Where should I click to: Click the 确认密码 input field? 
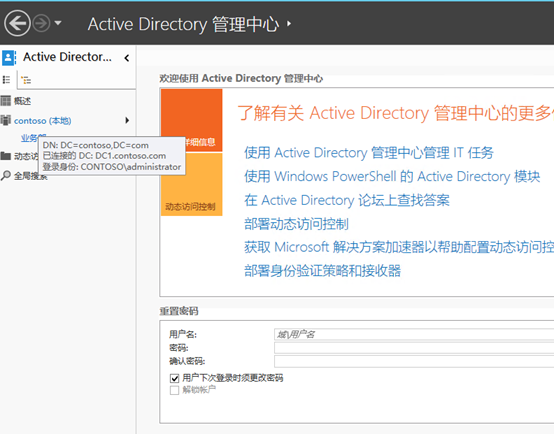coord(414,361)
